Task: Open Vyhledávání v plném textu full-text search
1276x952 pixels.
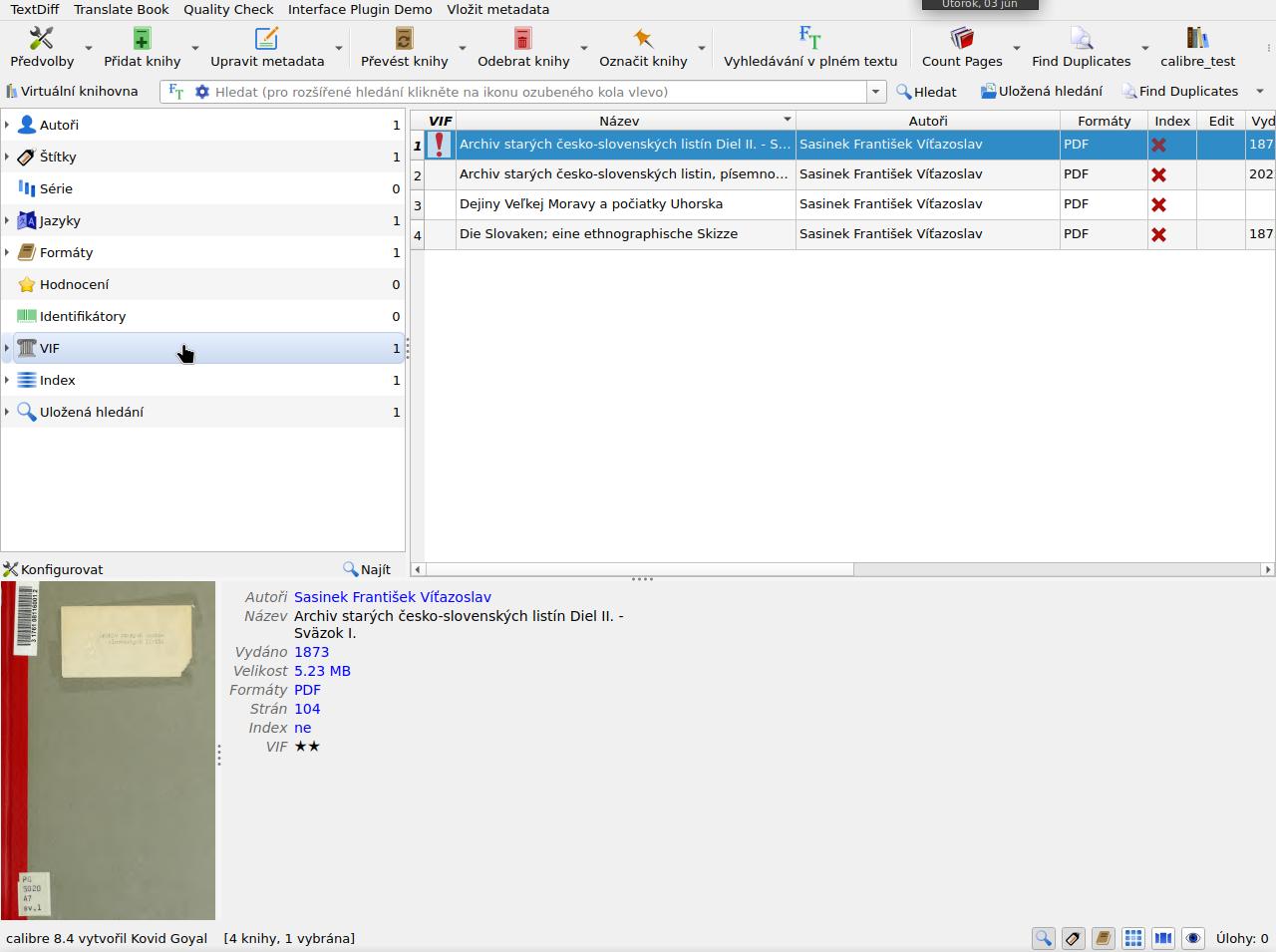Action: 809,39
